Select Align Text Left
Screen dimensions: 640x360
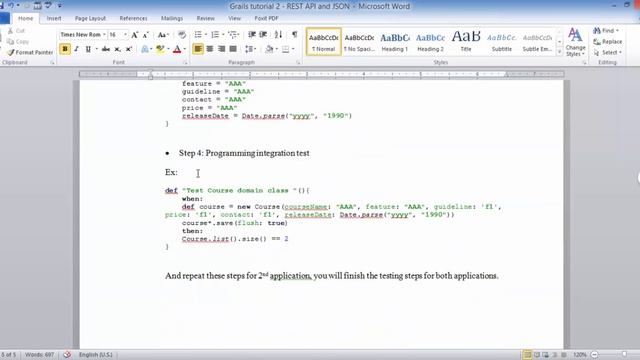click(198, 49)
